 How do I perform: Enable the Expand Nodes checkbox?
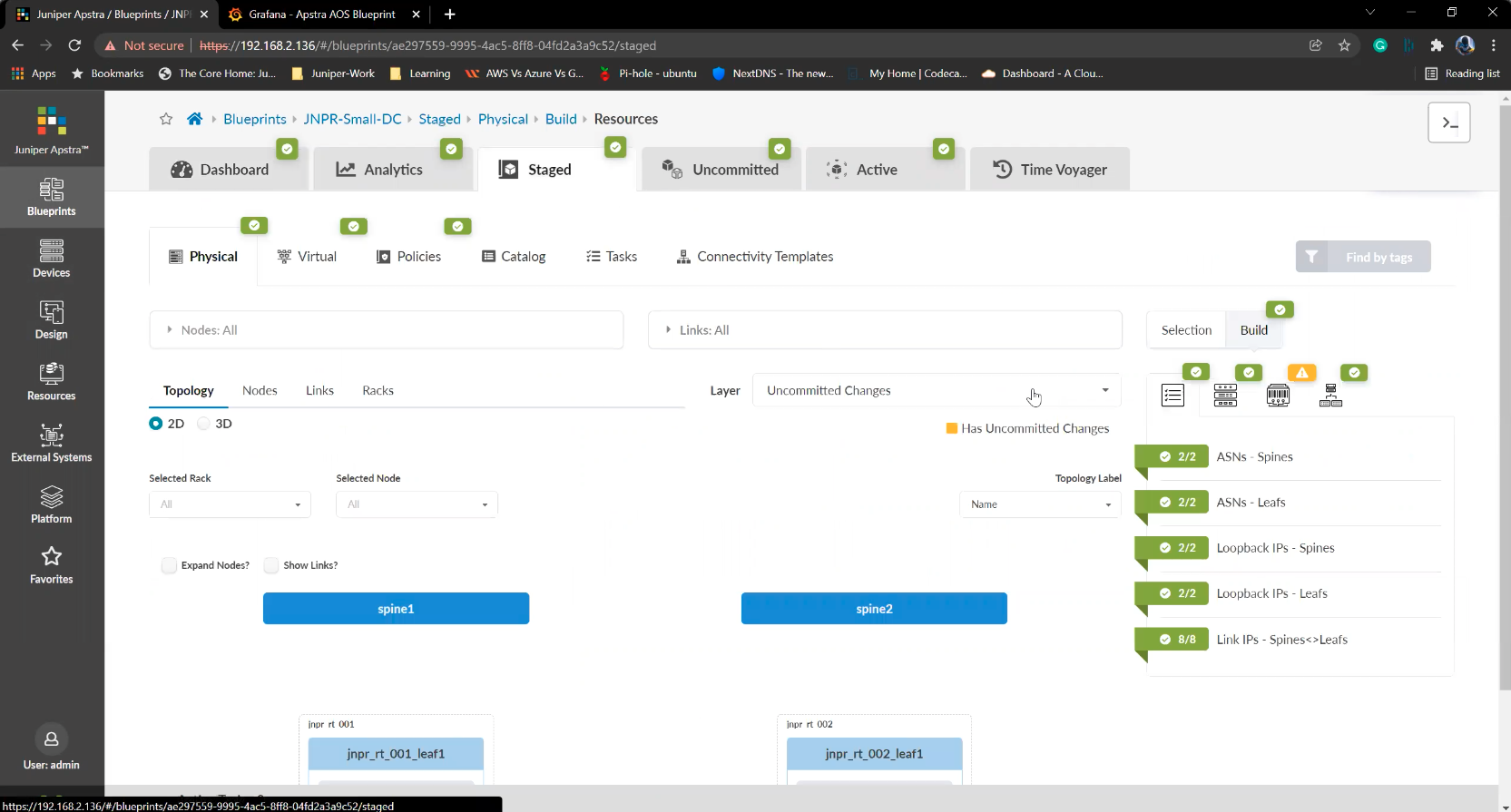tap(169, 565)
